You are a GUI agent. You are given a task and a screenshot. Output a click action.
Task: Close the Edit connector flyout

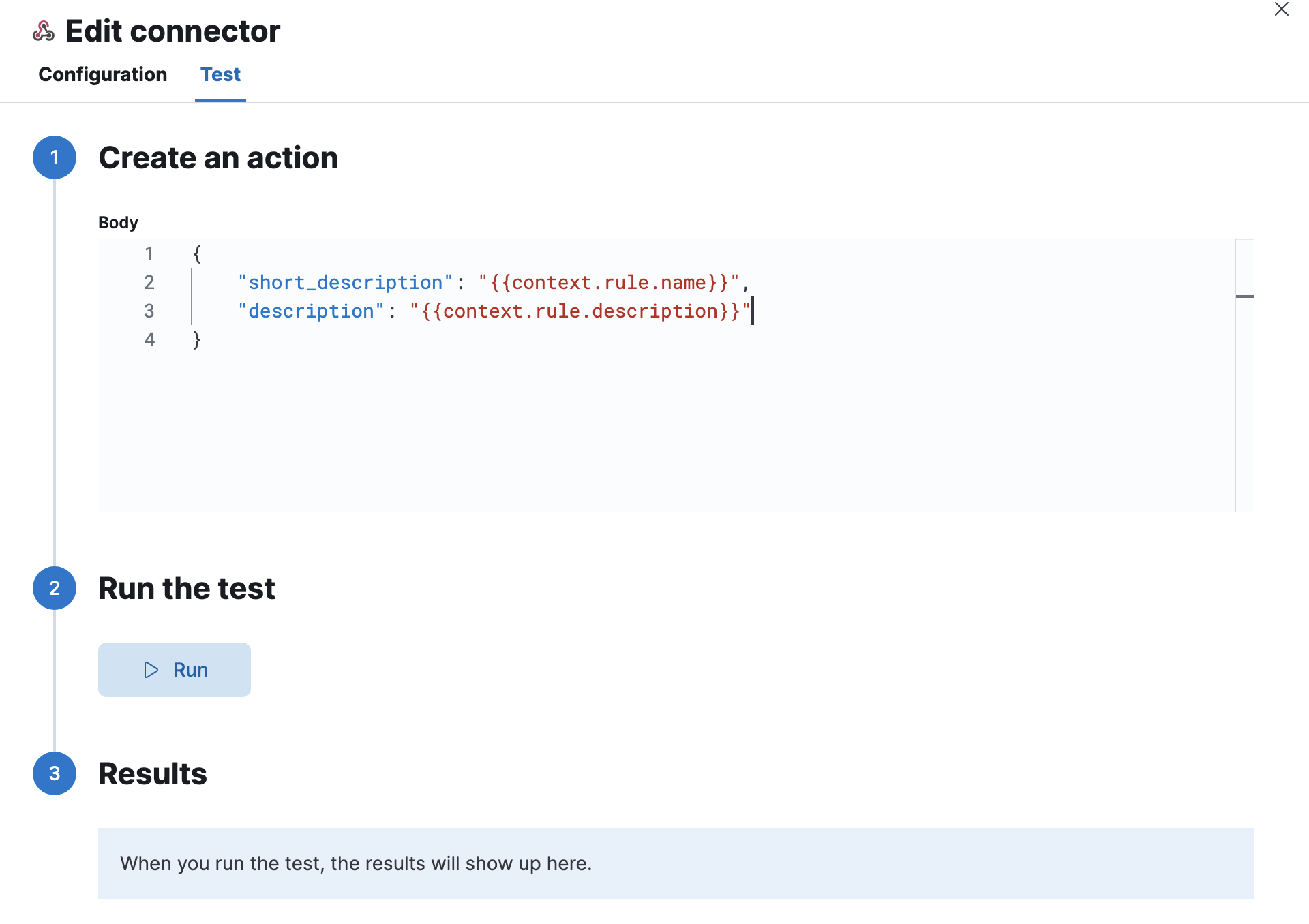[1282, 10]
